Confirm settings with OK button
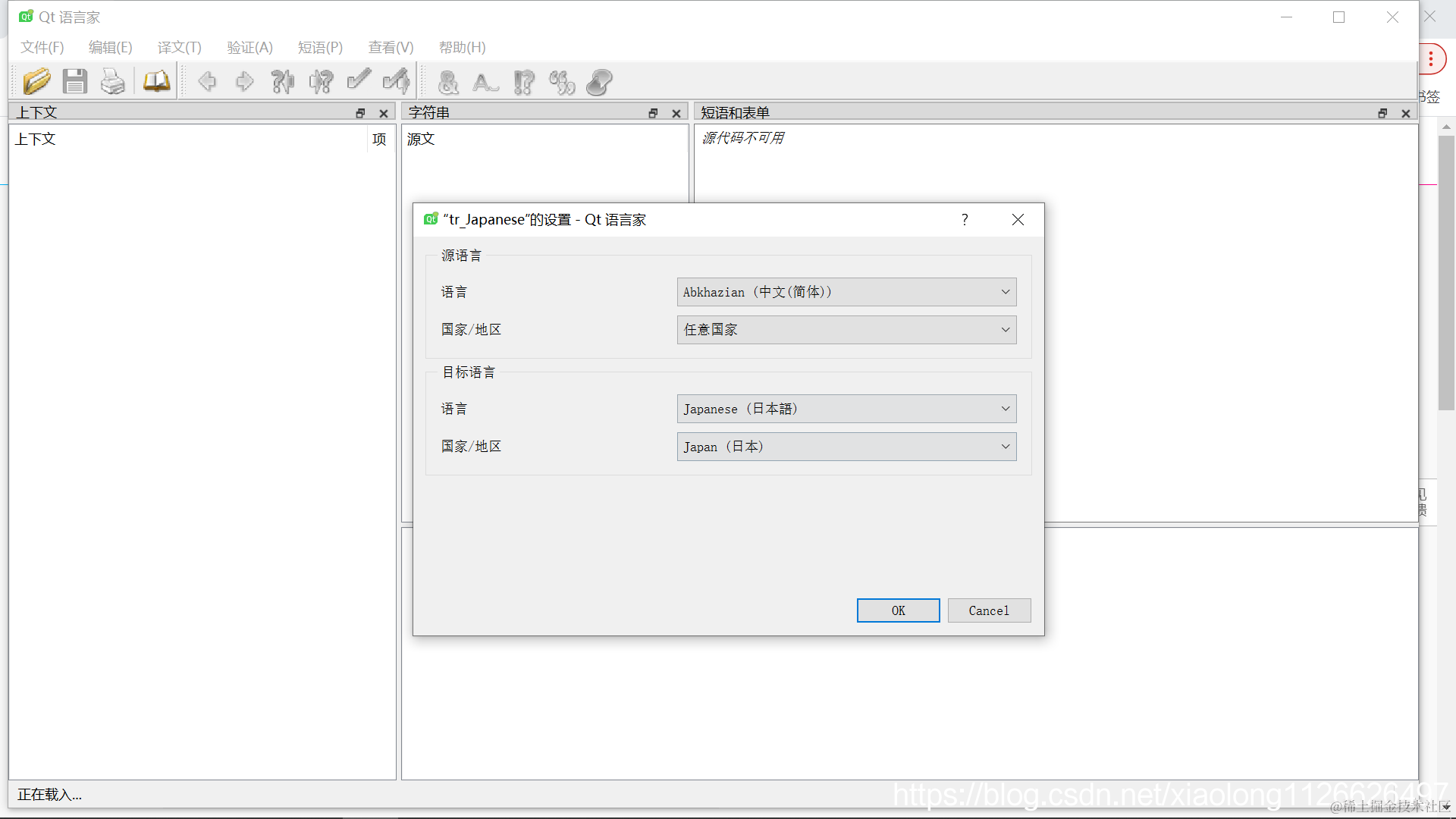 tap(898, 610)
